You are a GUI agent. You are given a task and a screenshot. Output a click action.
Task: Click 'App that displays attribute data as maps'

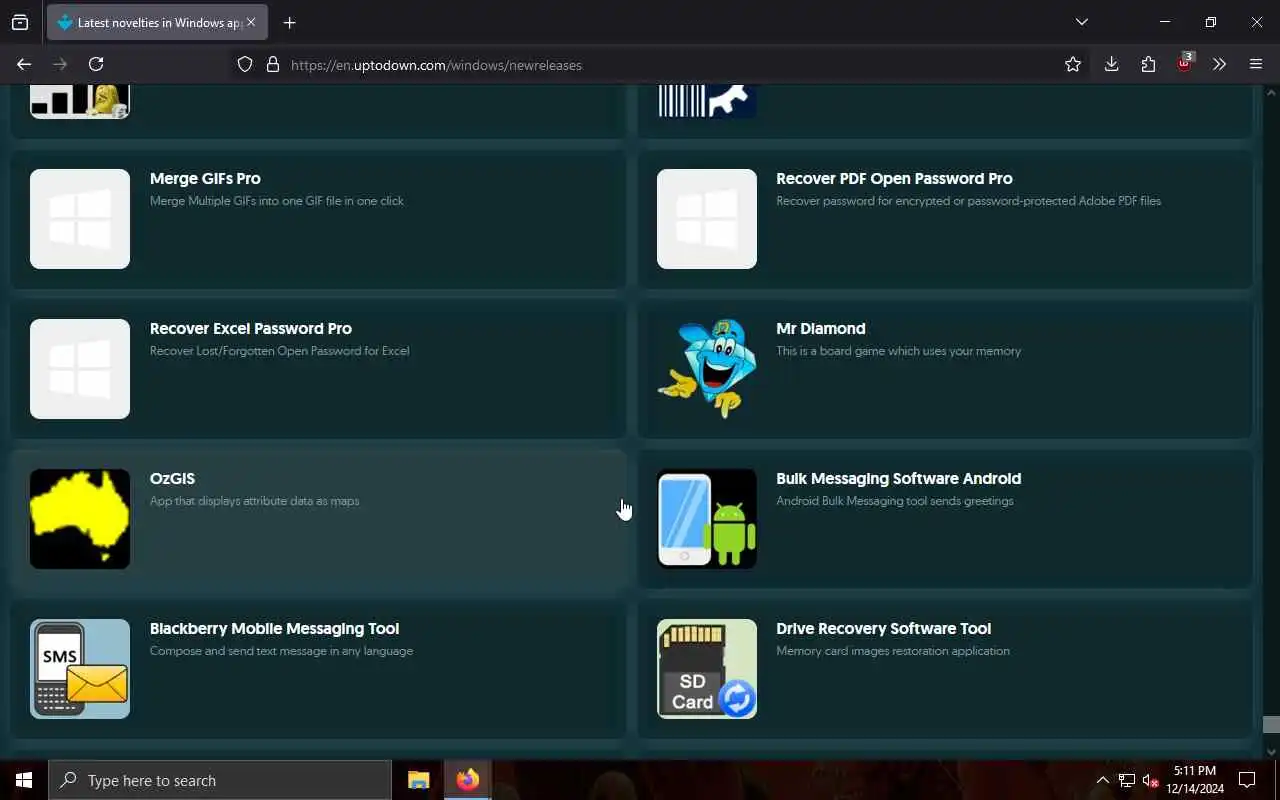click(254, 501)
